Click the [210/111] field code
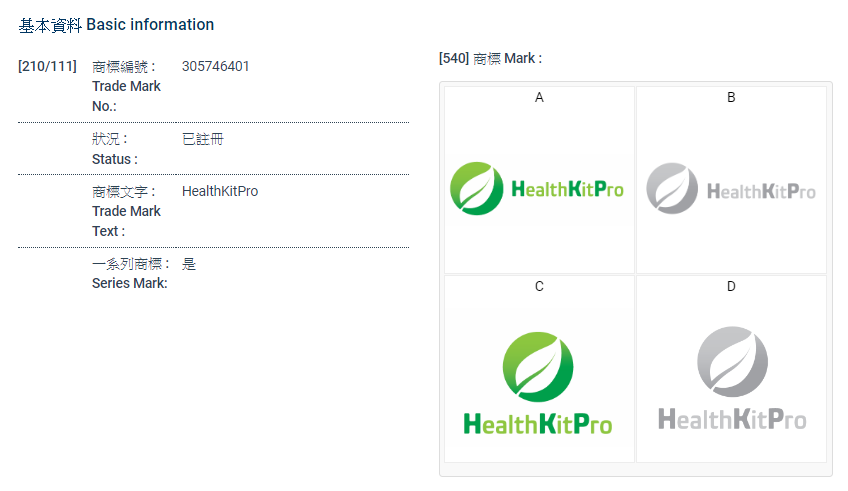Image resolution: width=848 pixels, height=491 pixels. (x=47, y=67)
